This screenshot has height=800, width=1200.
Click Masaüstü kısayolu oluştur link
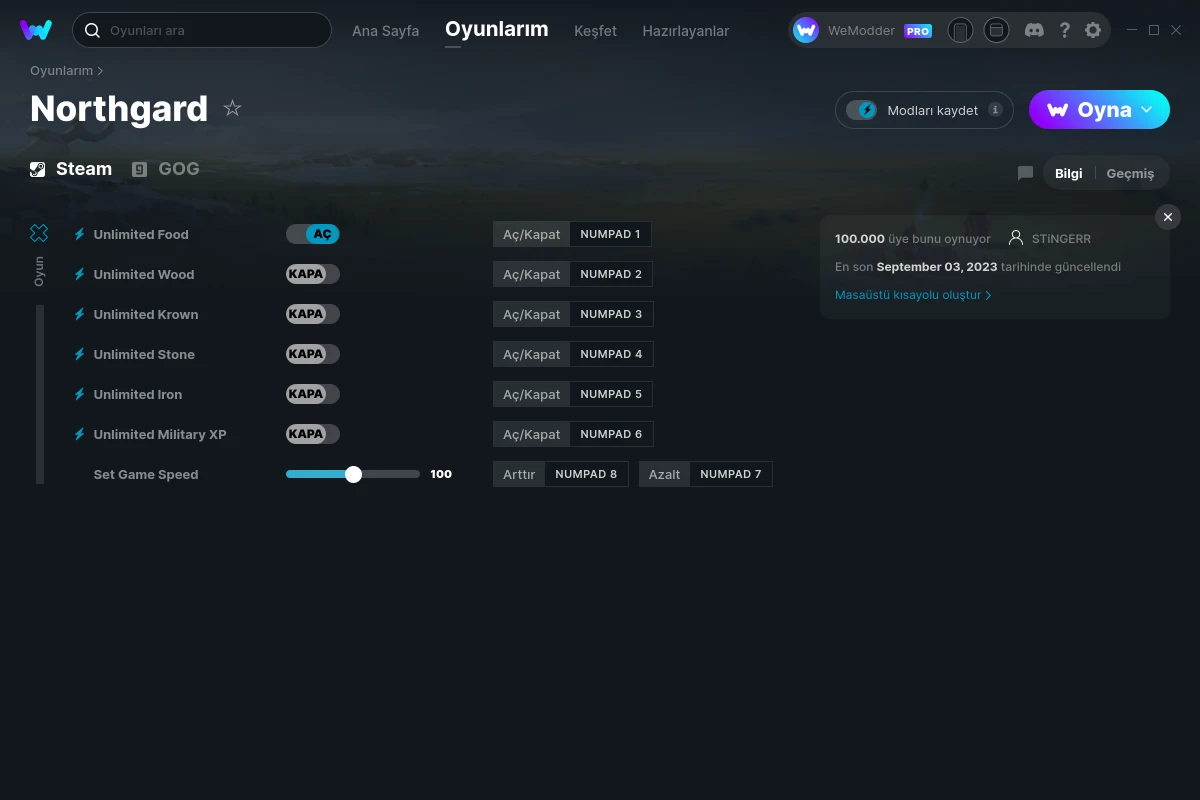pyautogui.click(x=913, y=295)
